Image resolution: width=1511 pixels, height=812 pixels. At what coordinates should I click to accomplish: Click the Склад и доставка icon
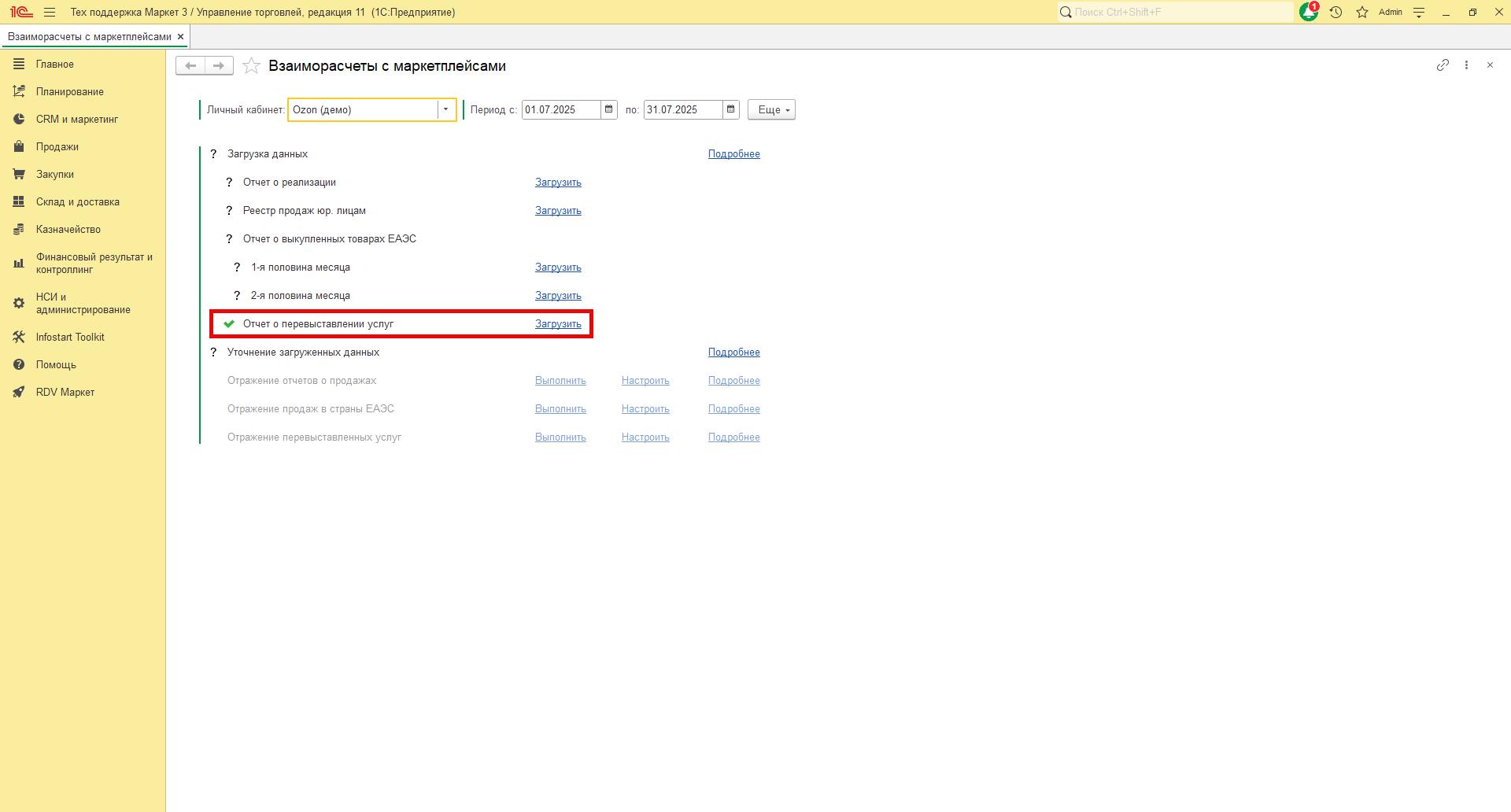click(x=19, y=201)
